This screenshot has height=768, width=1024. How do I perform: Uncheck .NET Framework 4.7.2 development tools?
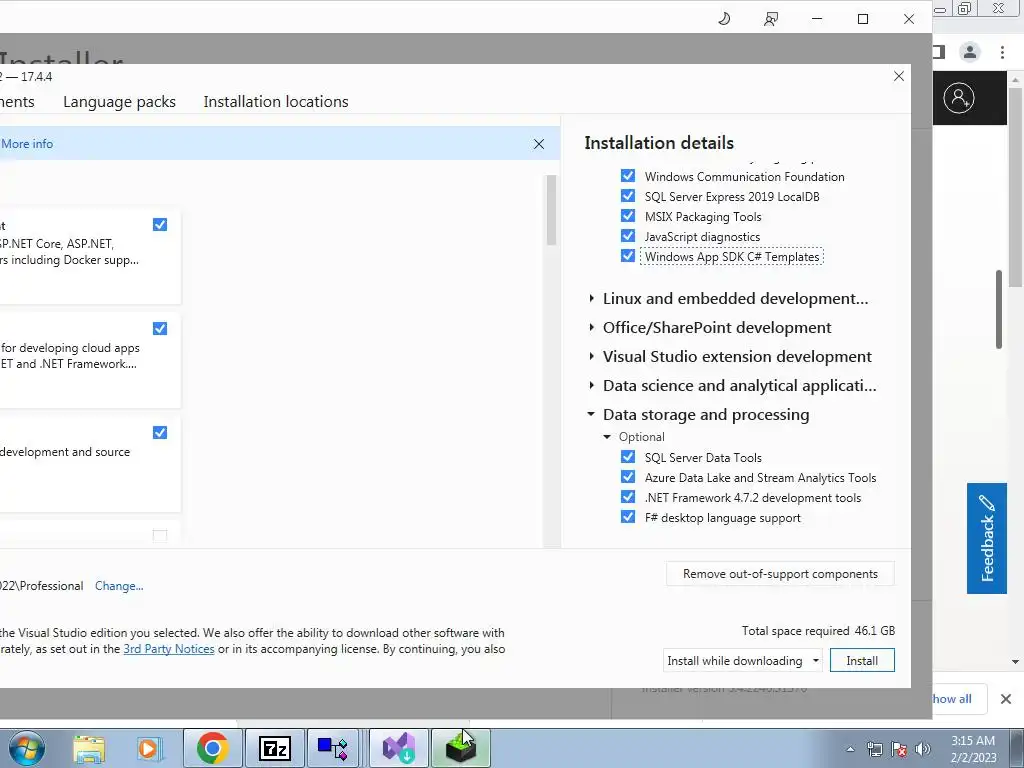[628, 497]
